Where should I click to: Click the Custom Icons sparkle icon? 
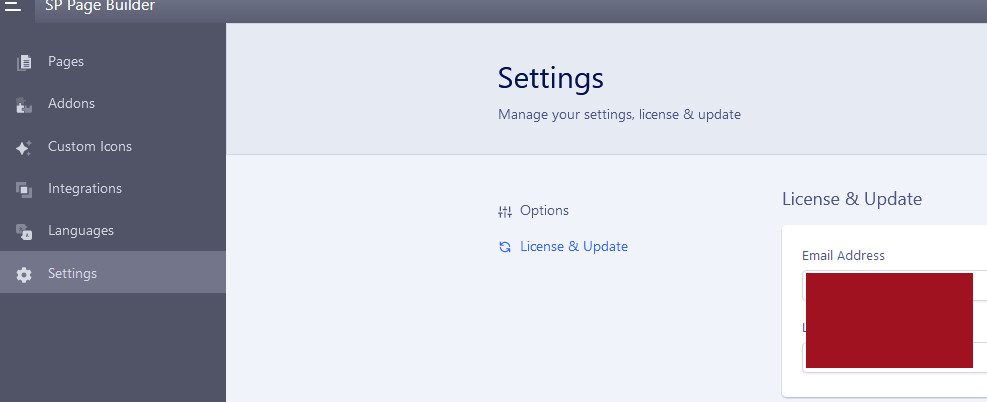coord(24,147)
